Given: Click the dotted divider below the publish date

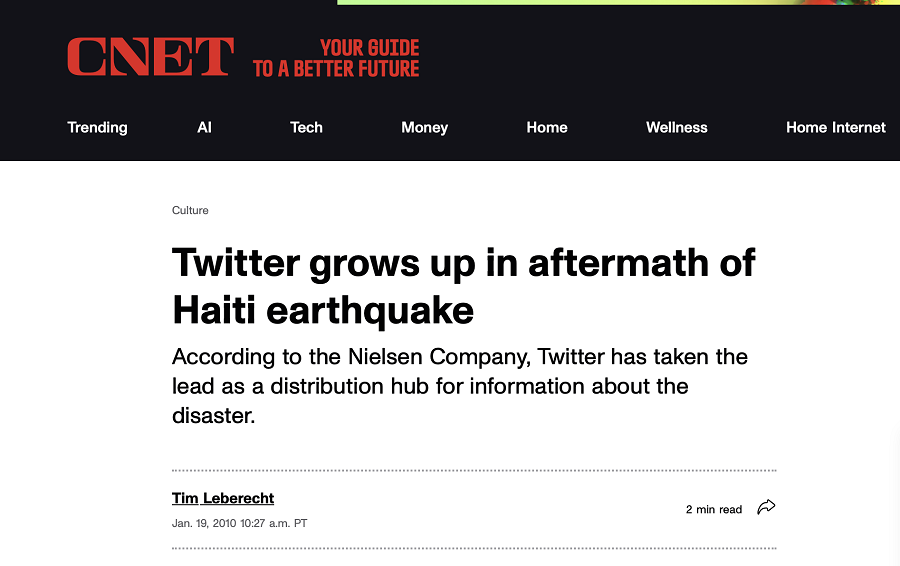Looking at the screenshot, I should click(x=474, y=548).
